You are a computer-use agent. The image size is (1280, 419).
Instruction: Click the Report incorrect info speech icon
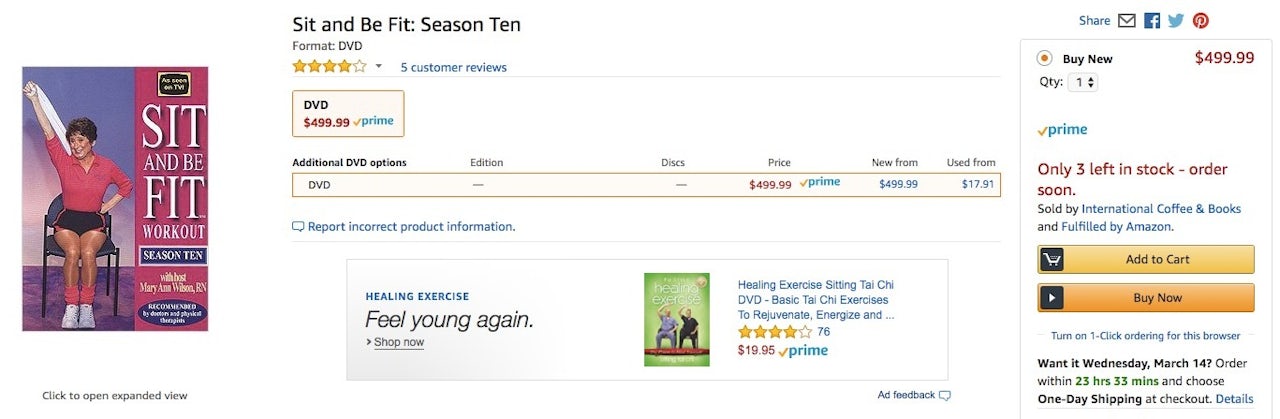tap(298, 227)
